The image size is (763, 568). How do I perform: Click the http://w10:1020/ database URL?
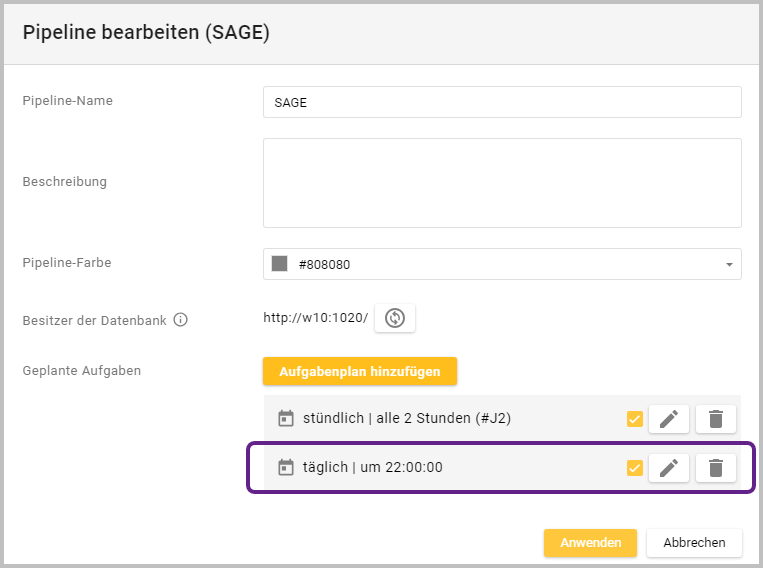[x=315, y=318]
